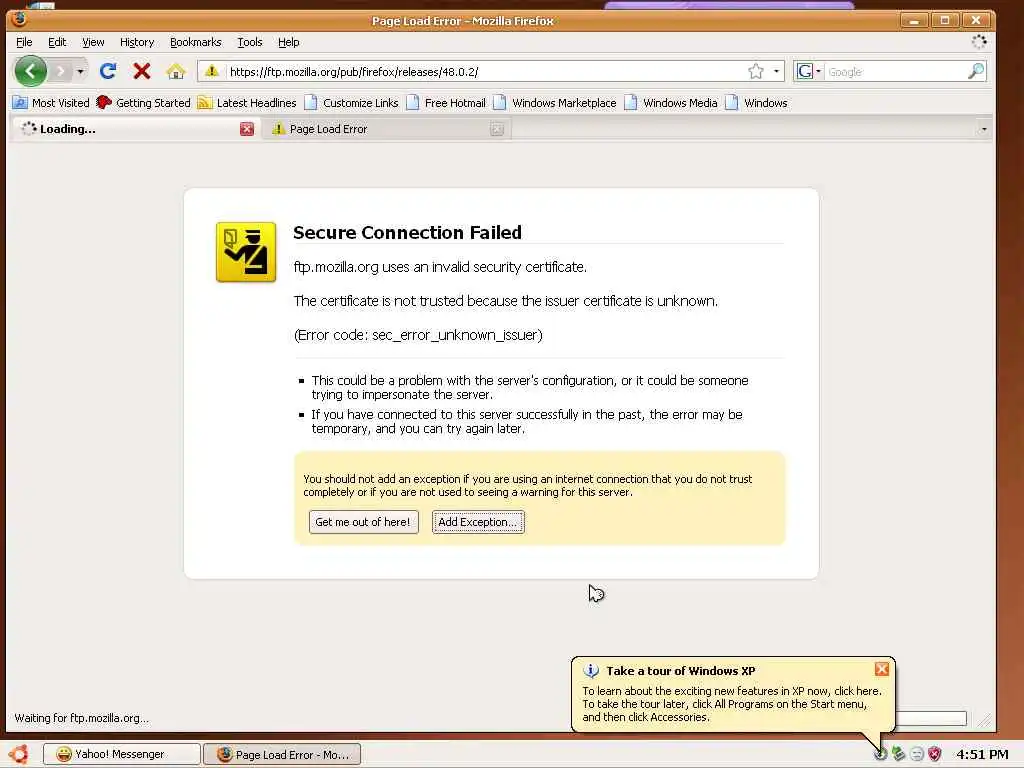Click the Windows bookmark

coord(756,103)
